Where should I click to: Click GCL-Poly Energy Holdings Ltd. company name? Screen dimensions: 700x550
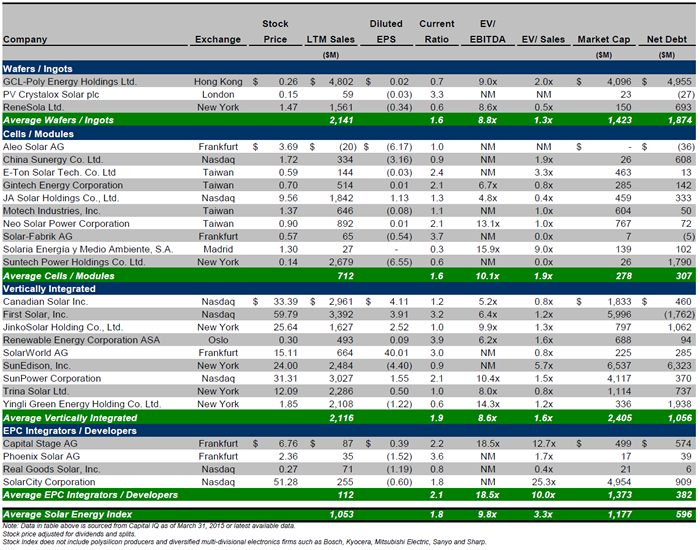click(x=70, y=82)
